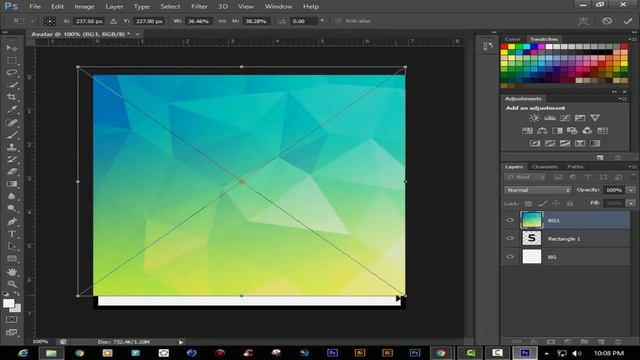The width and height of the screenshot is (640, 360).
Task: Add a Brightness/Contrast adjustment
Action: 534,118
